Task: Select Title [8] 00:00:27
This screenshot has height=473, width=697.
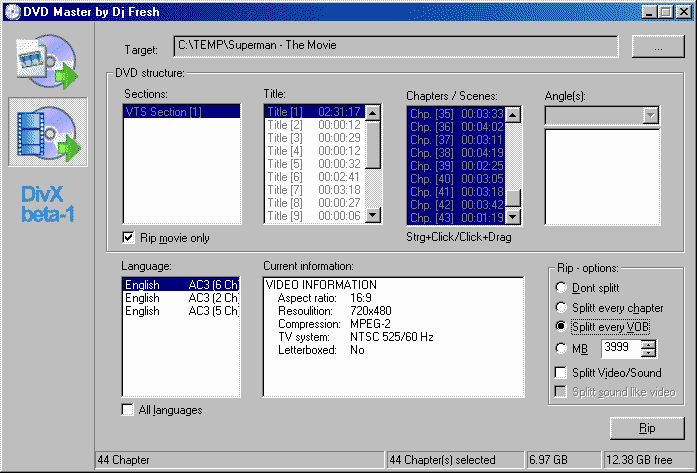Action: pos(315,203)
